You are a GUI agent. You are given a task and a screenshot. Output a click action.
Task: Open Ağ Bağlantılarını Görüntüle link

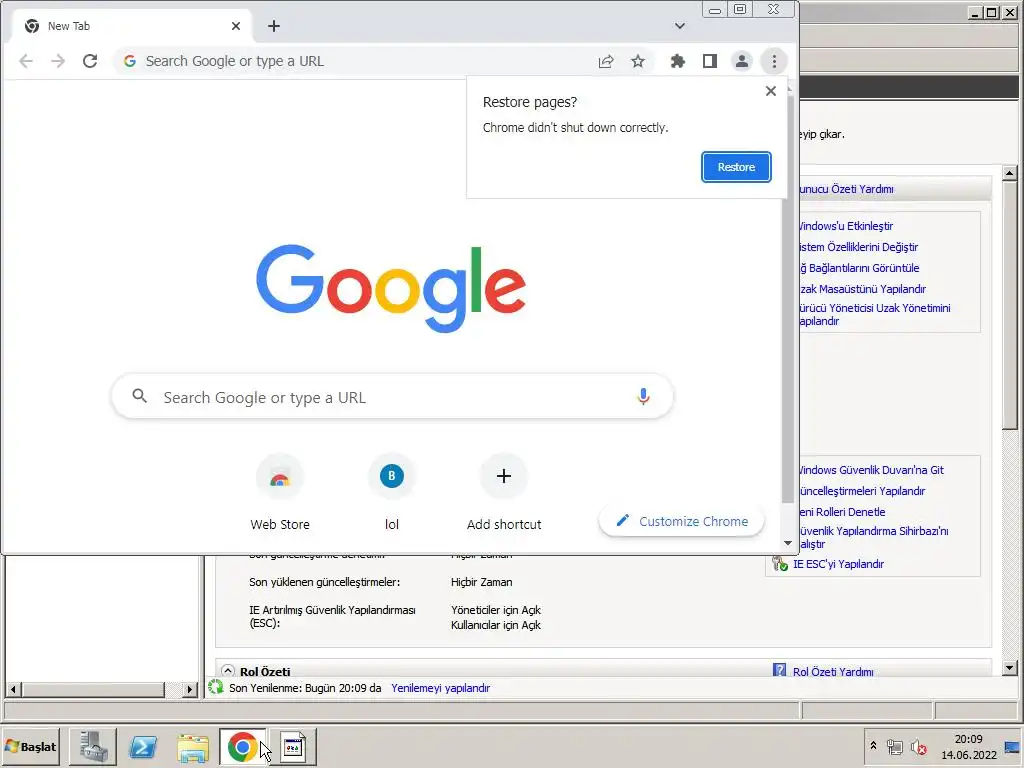(x=859, y=268)
